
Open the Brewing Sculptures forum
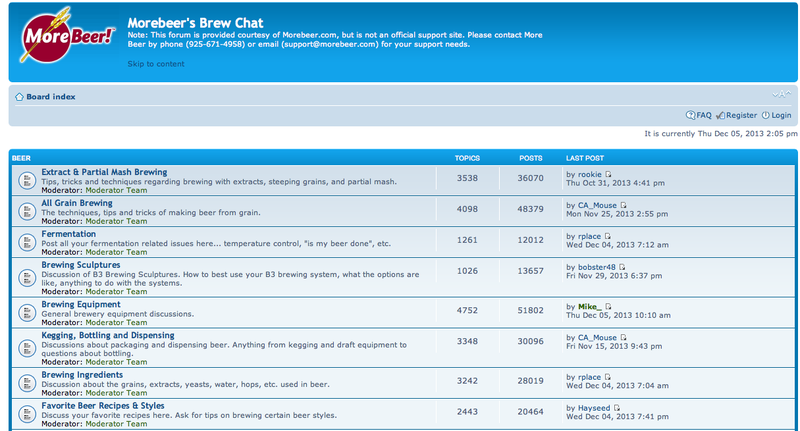(81, 265)
